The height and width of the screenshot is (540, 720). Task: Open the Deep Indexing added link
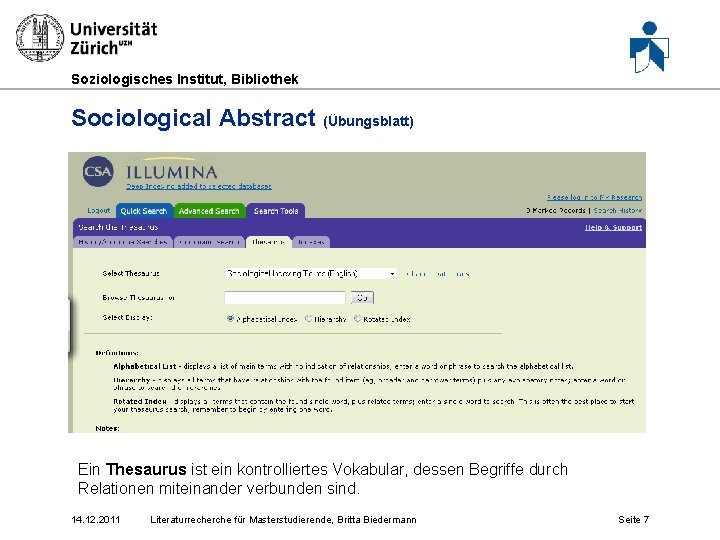click(x=199, y=186)
